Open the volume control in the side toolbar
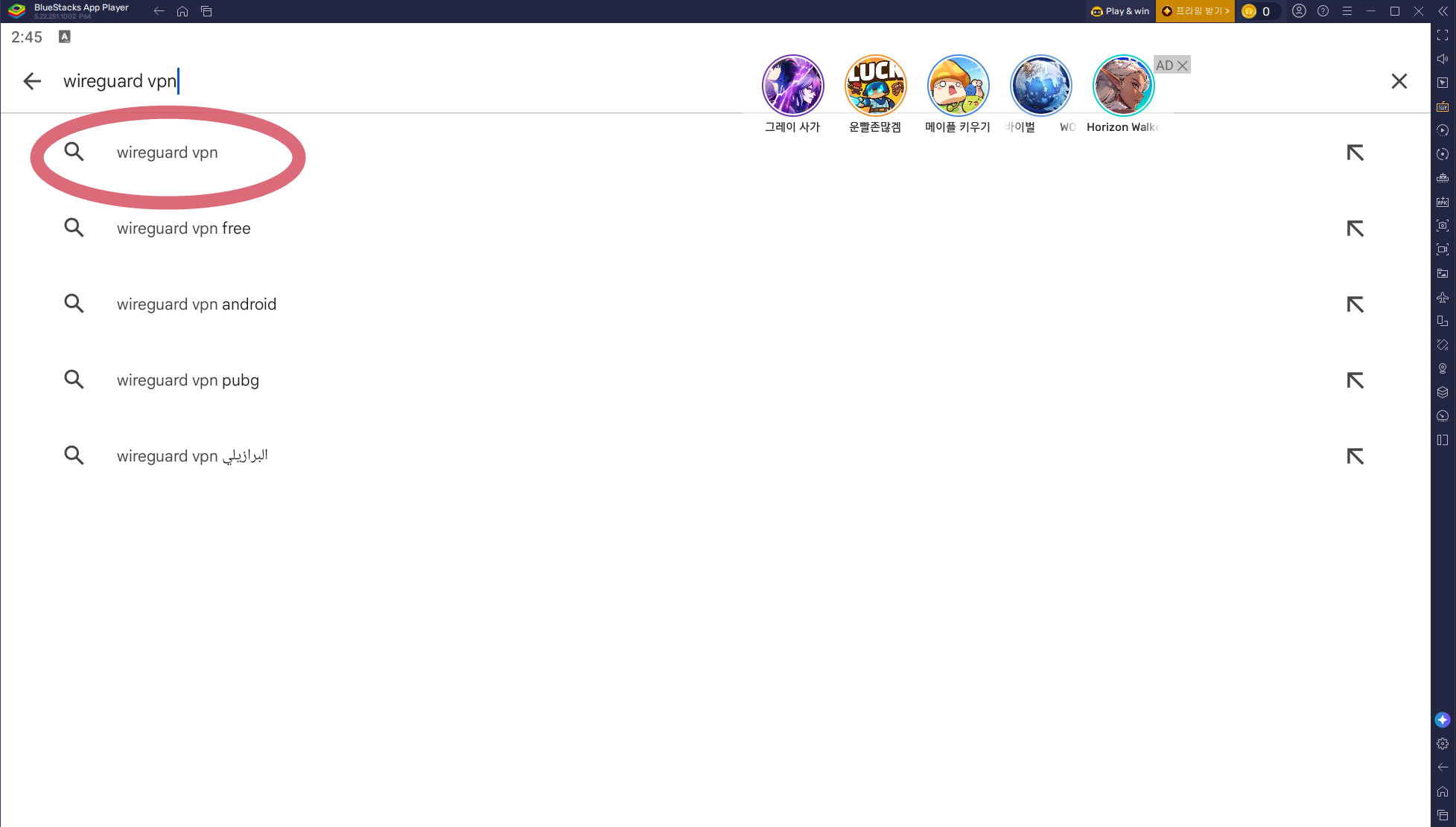 click(x=1443, y=59)
